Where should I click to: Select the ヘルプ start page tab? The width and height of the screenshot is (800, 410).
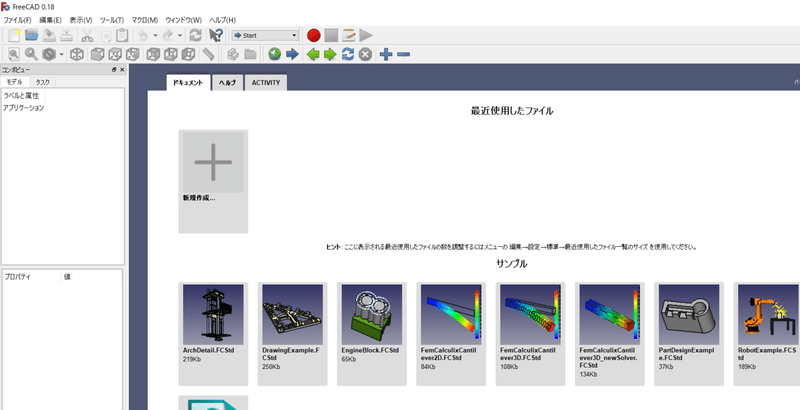(x=228, y=83)
